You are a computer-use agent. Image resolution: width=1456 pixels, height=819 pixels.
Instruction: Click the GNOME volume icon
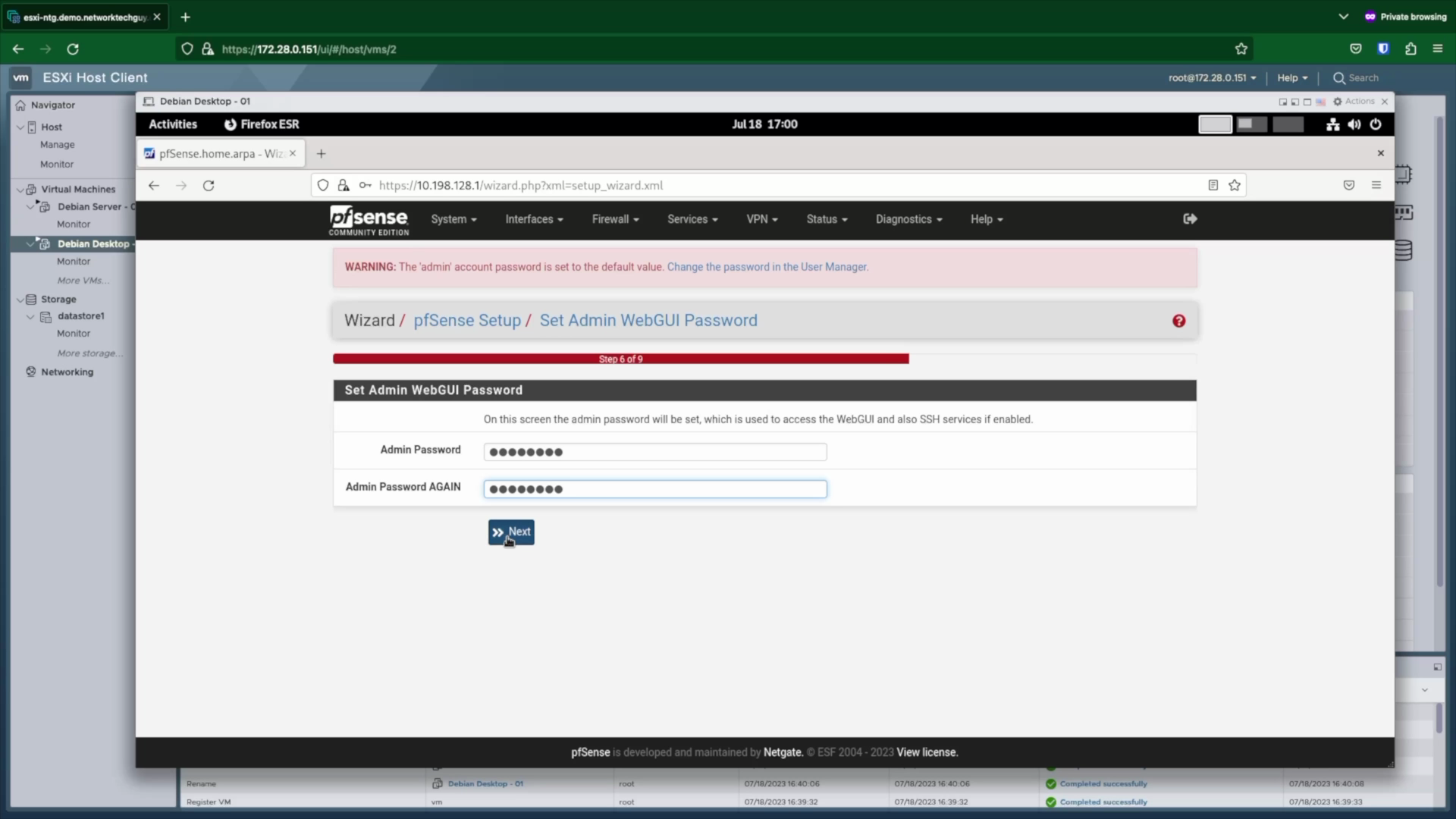[x=1354, y=124]
